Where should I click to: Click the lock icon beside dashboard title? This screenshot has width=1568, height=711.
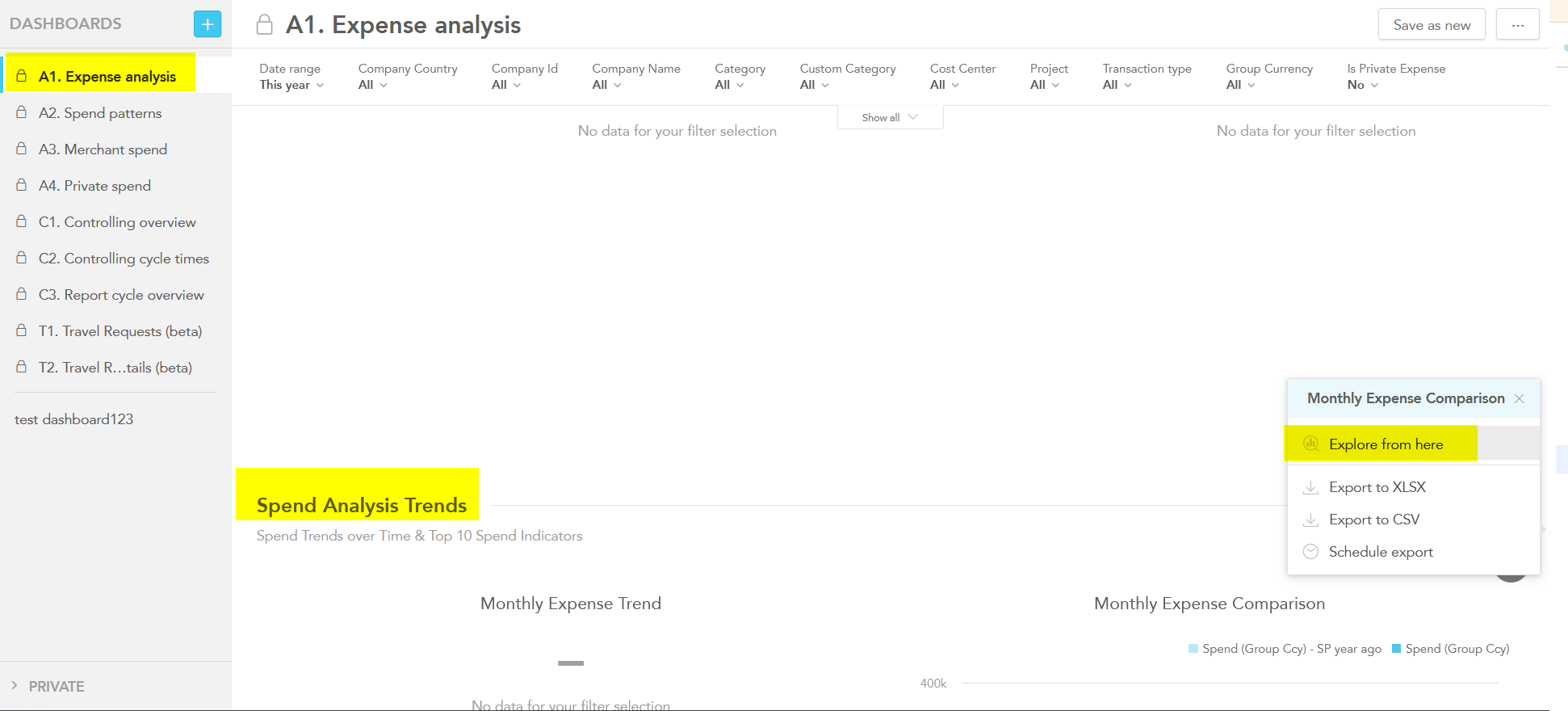click(264, 25)
